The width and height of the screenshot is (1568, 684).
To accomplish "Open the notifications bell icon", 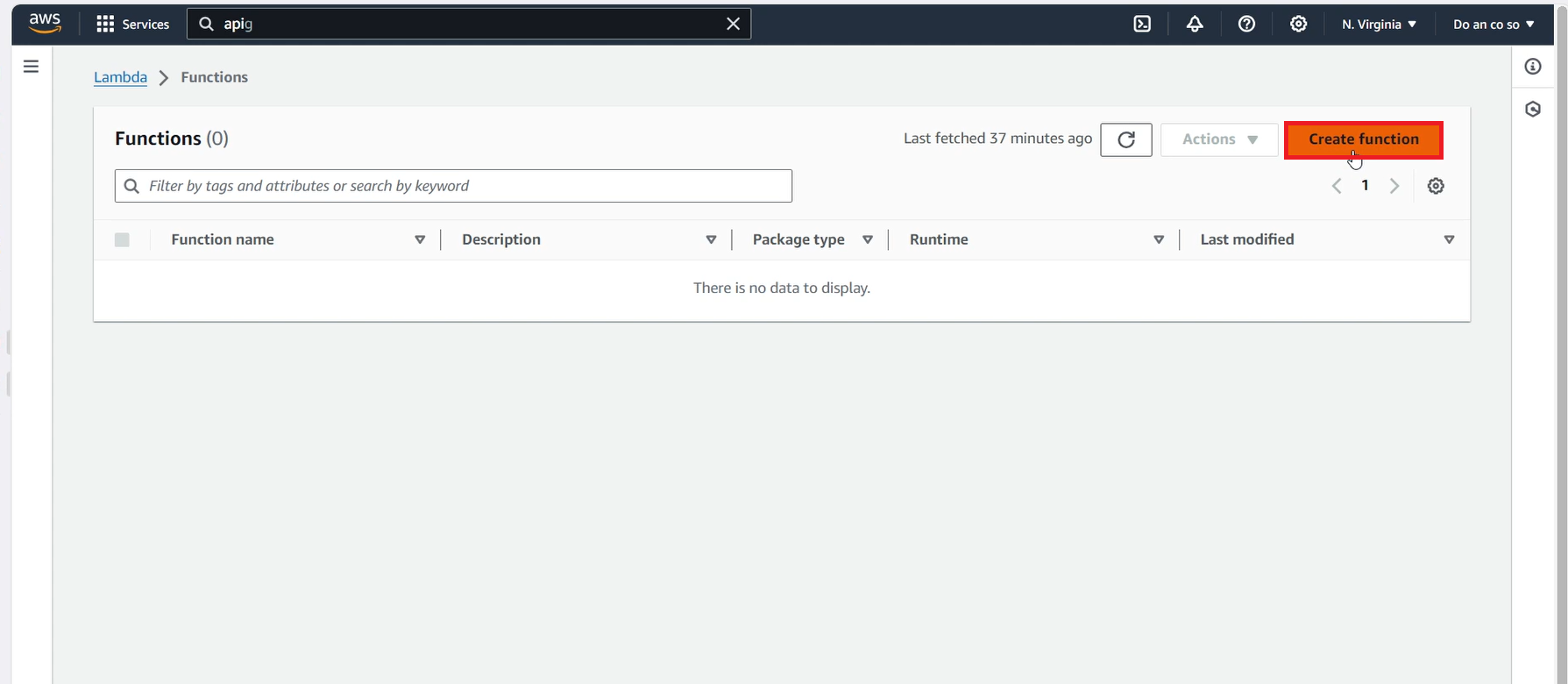I will tap(1195, 24).
